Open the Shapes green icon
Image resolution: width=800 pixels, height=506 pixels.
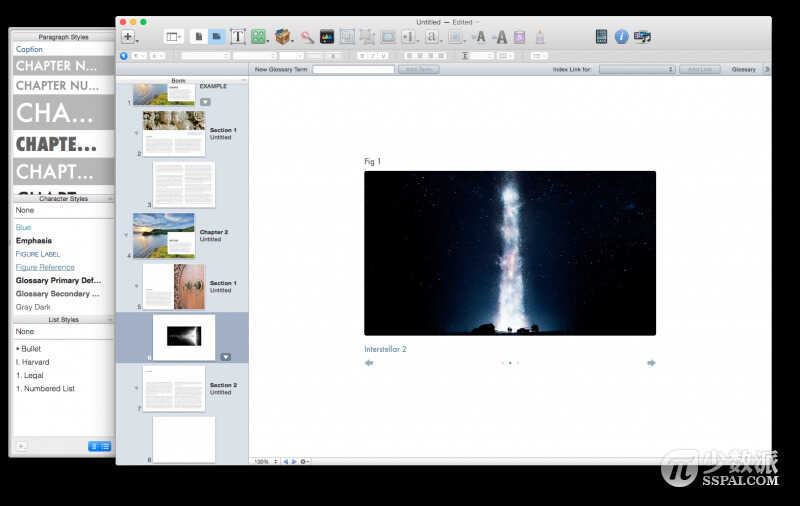(x=259, y=37)
